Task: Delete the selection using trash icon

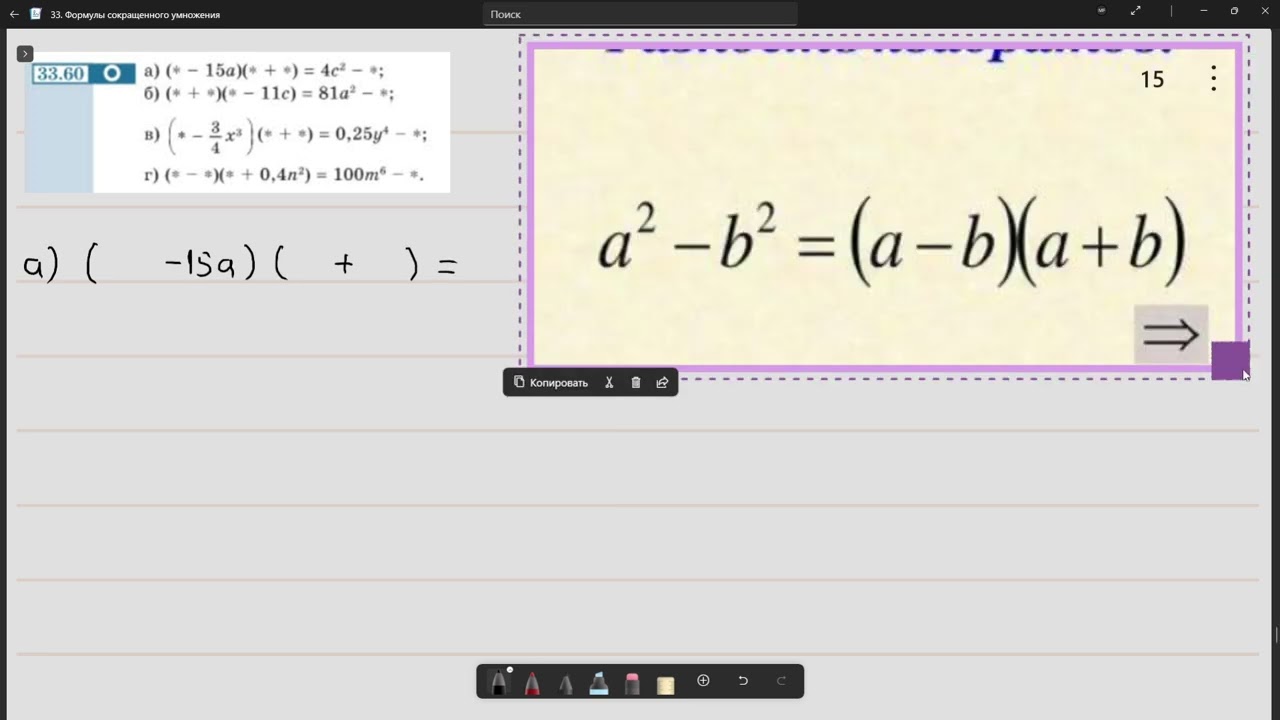Action: click(x=636, y=382)
